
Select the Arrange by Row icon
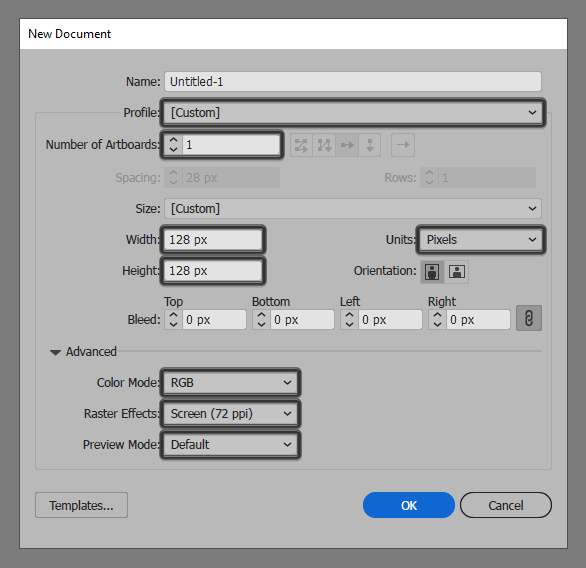tap(347, 145)
